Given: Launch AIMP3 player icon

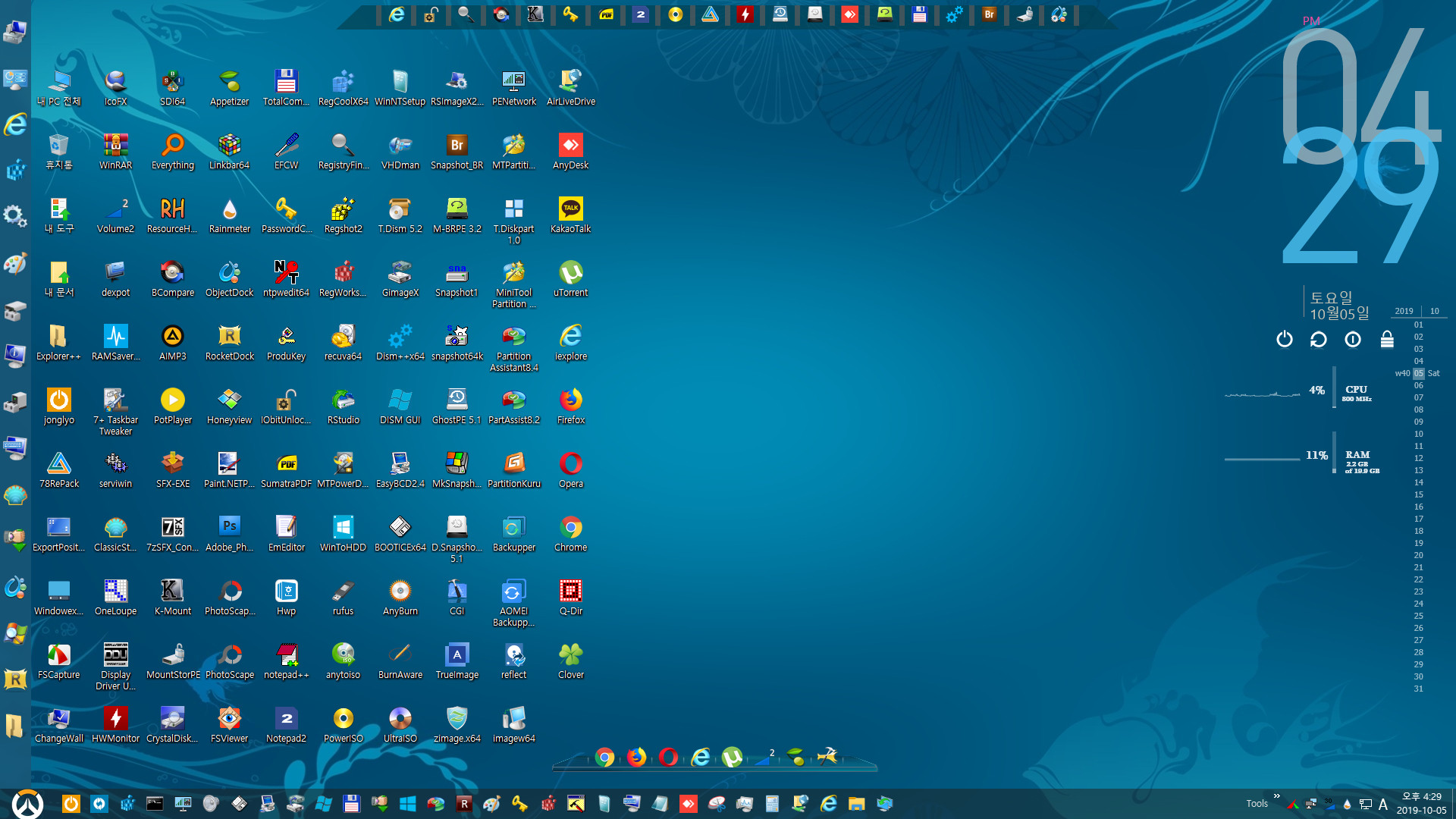Looking at the screenshot, I should coord(172,342).
